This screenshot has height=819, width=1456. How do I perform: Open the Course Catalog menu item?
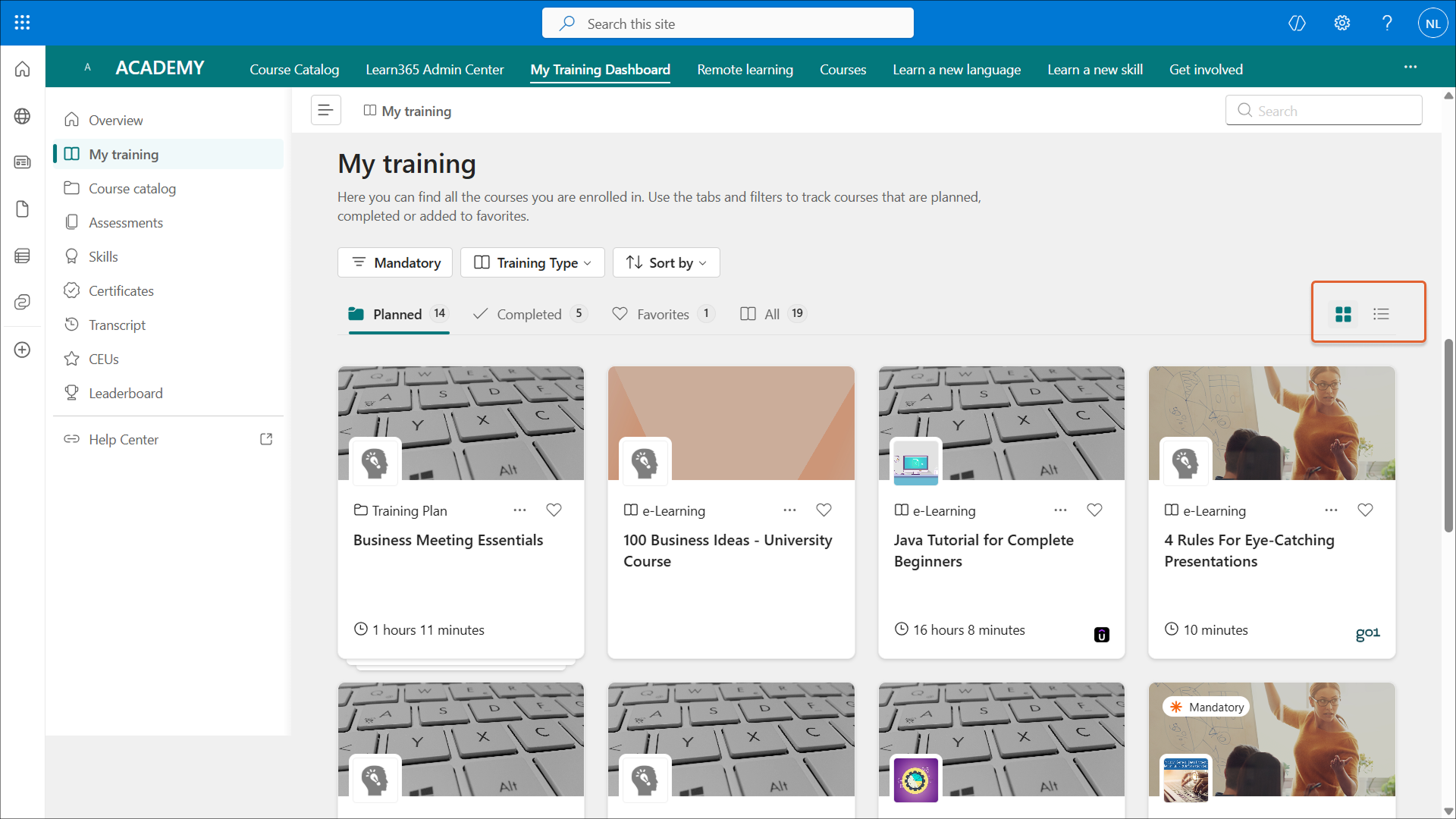(x=294, y=69)
